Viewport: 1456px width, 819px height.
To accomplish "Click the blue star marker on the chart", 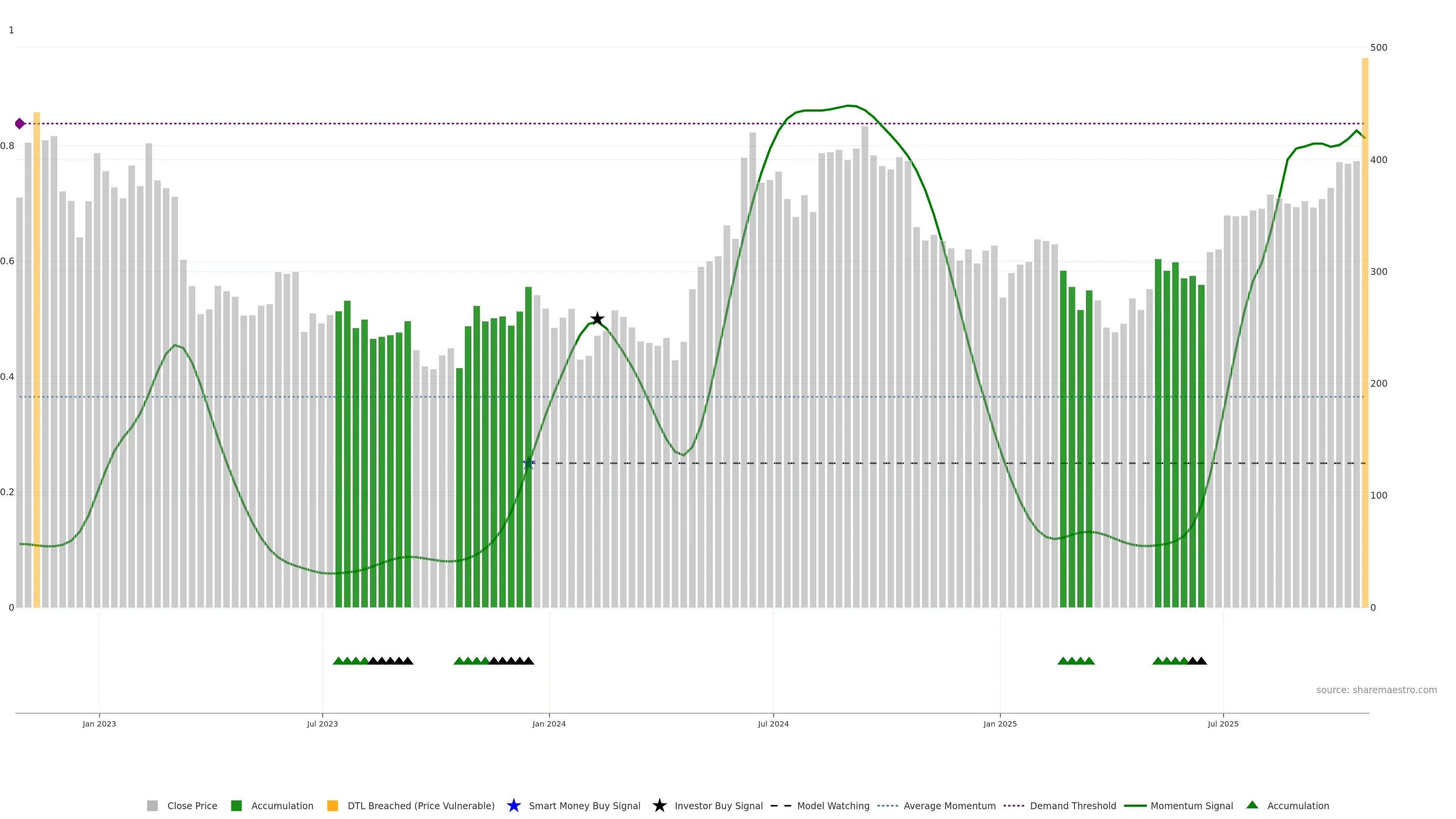I will coord(529,463).
